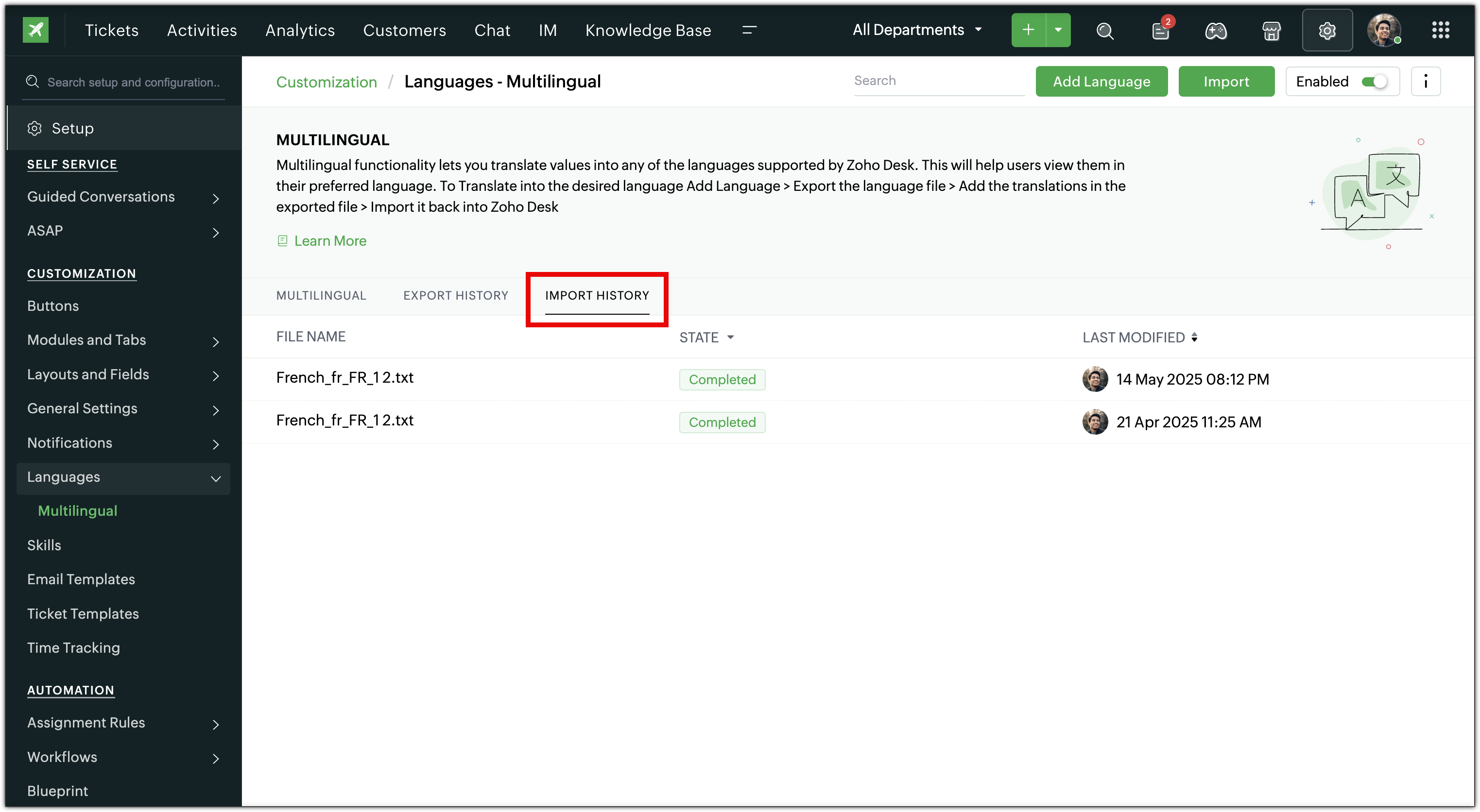Image resolution: width=1480 pixels, height=812 pixels.
Task: Open the STATE column filter dropdown
Action: (730, 337)
